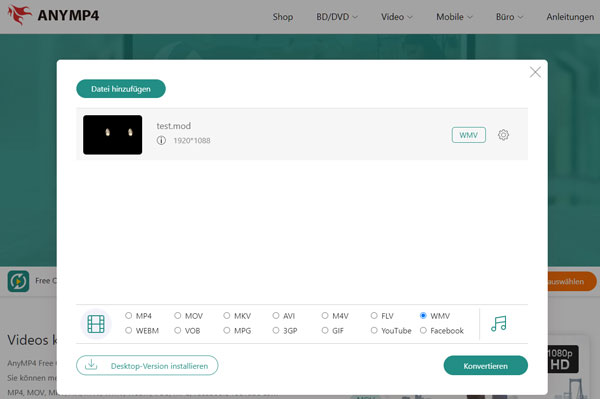Click the Konvertieren button

(x=486, y=366)
